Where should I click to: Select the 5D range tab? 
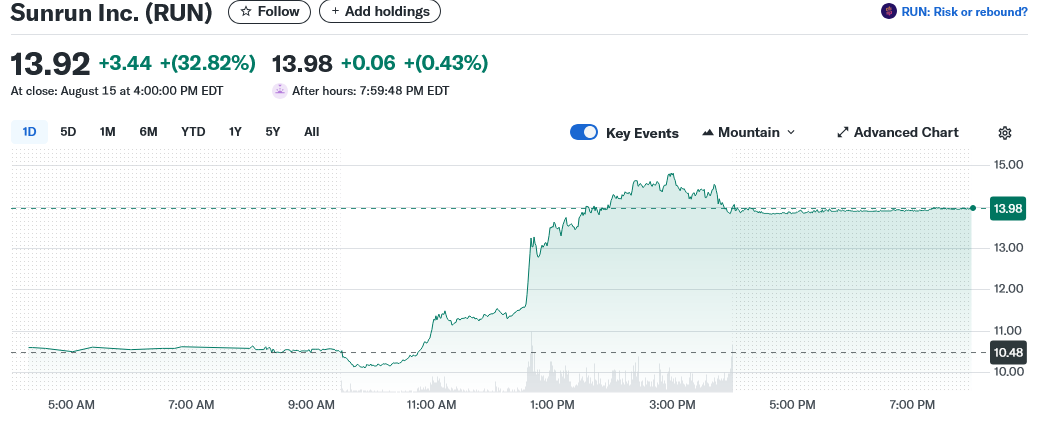point(68,132)
